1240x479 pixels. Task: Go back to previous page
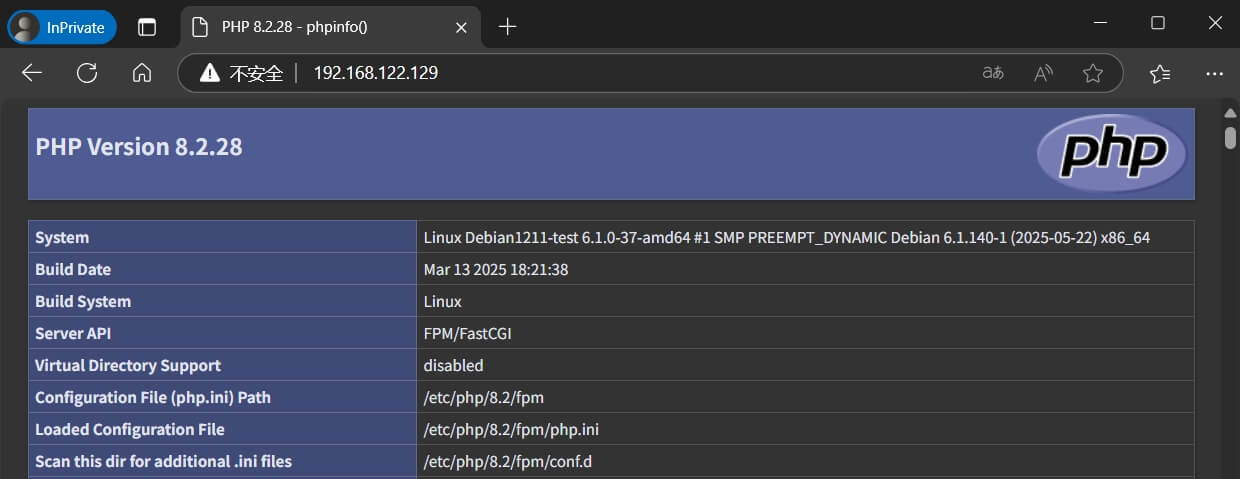pos(32,73)
